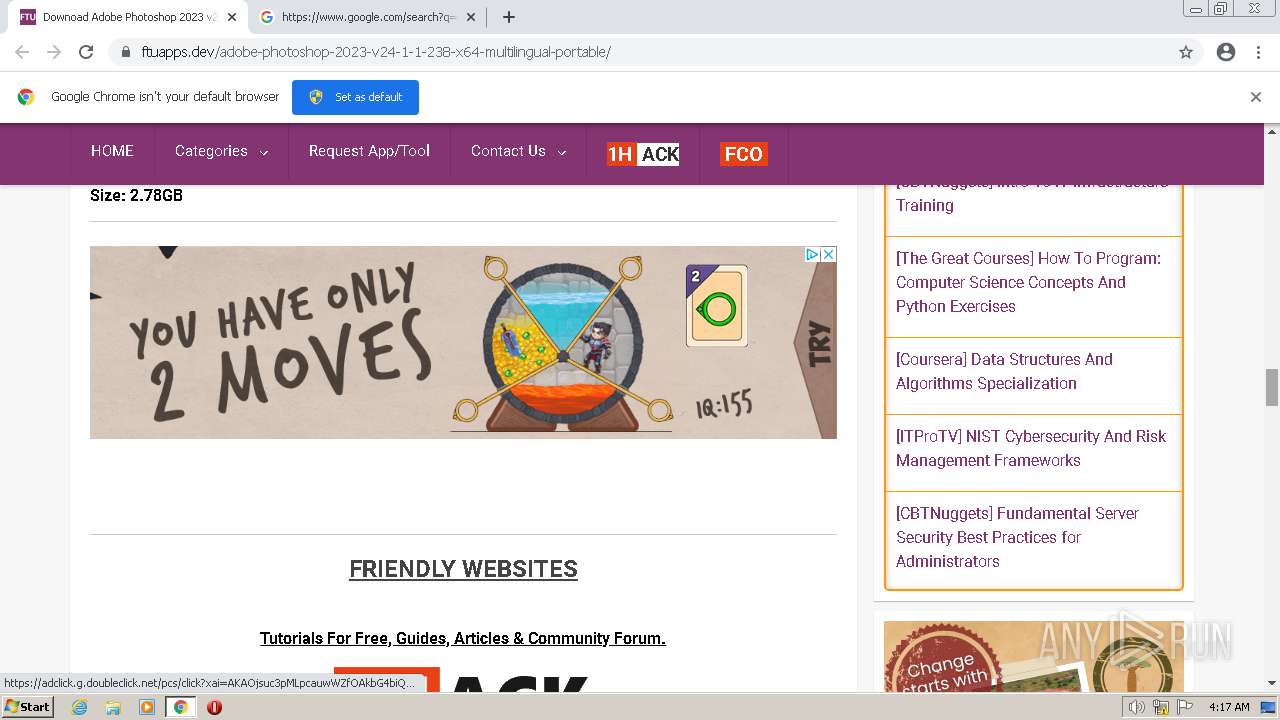Dismiss the default browser notification bar

pyautogui.click(x=1256, y=97)
